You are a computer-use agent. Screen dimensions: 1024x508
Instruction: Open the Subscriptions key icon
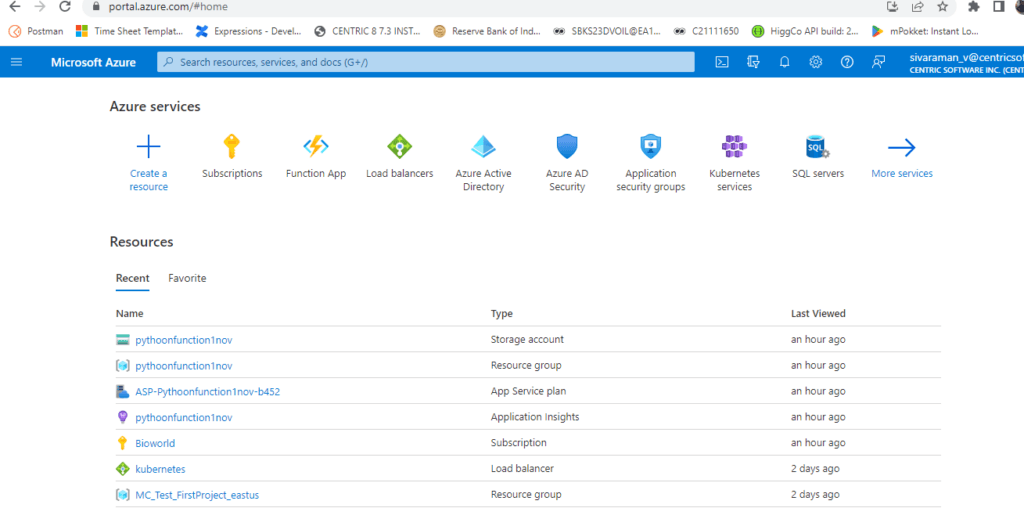click(x=232, y=147)
